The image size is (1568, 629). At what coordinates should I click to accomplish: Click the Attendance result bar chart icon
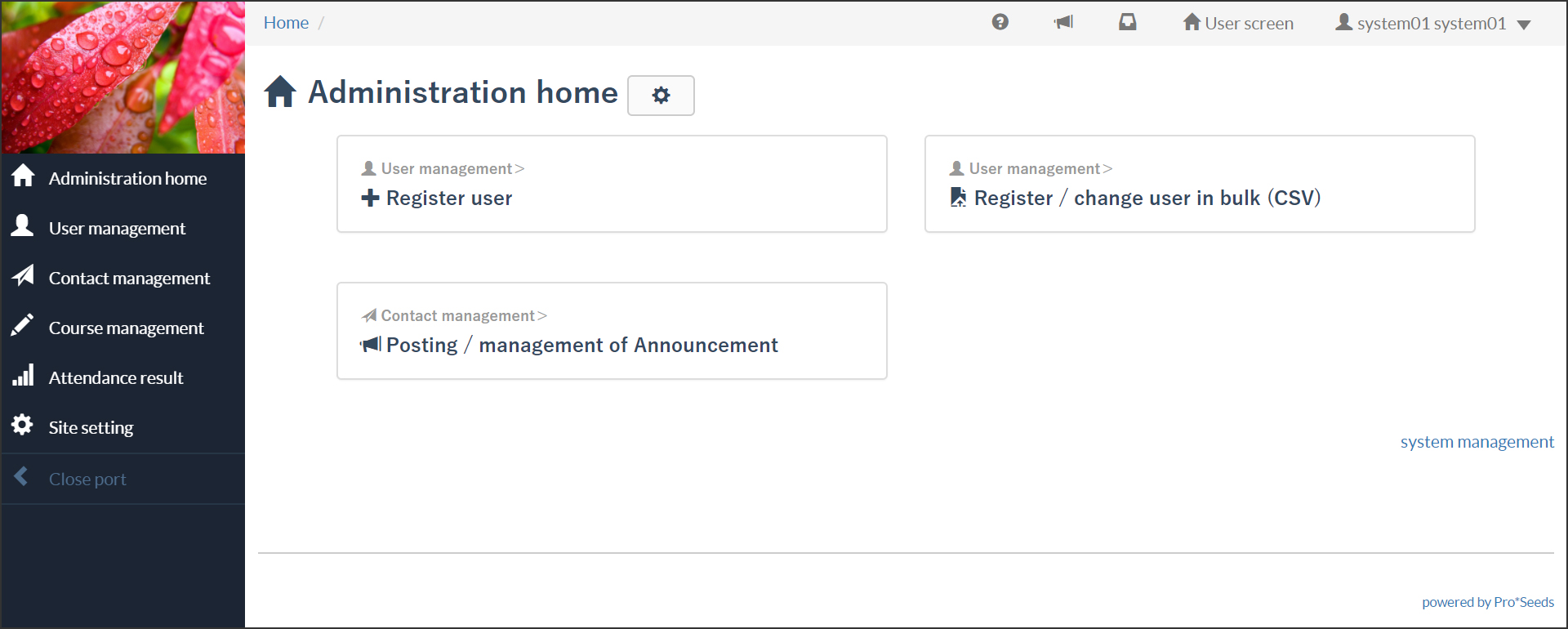click(22, 375)
